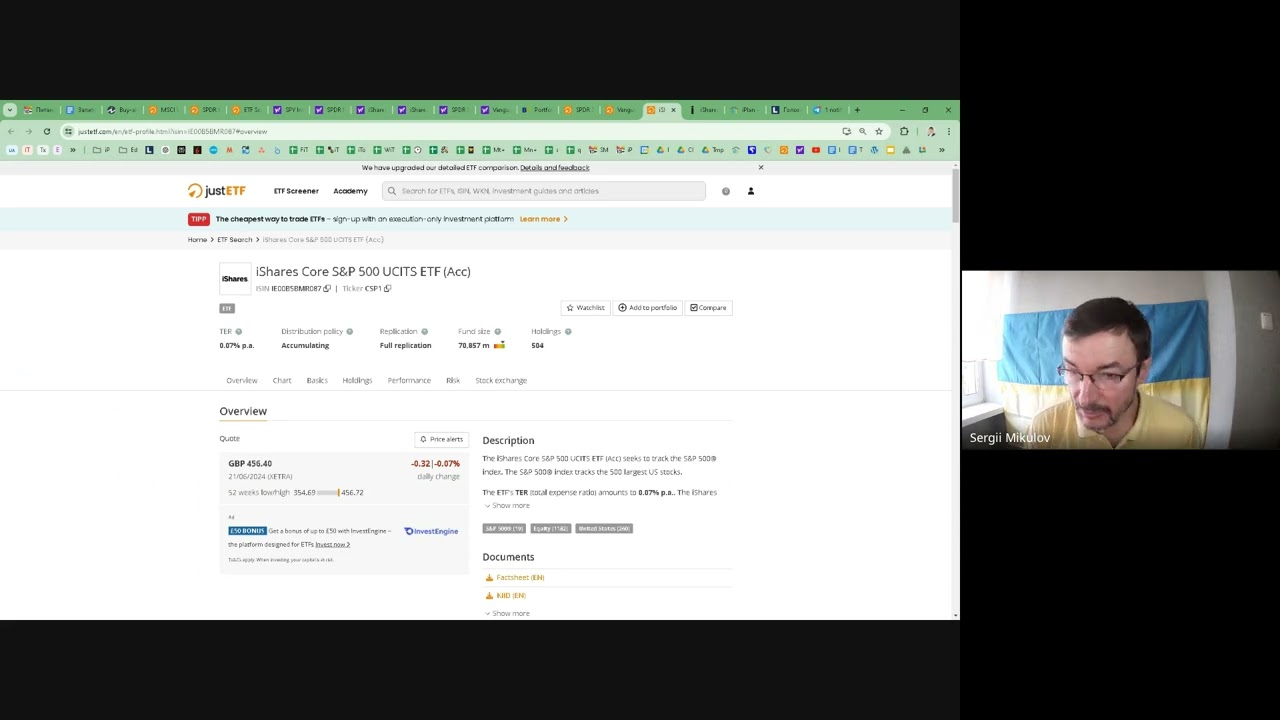Open the Academy menu

pyautogui.click(x=350, y=191)
